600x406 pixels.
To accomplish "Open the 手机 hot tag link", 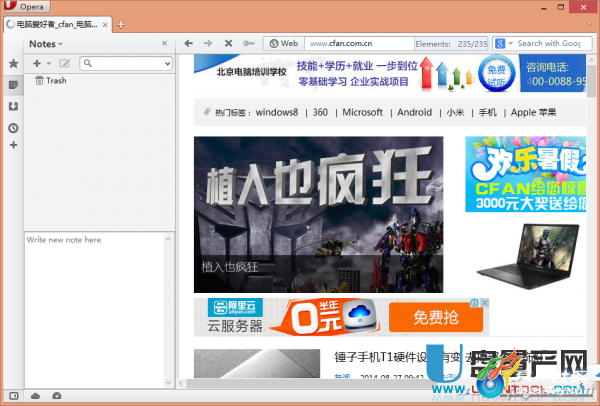I will 488,113.
